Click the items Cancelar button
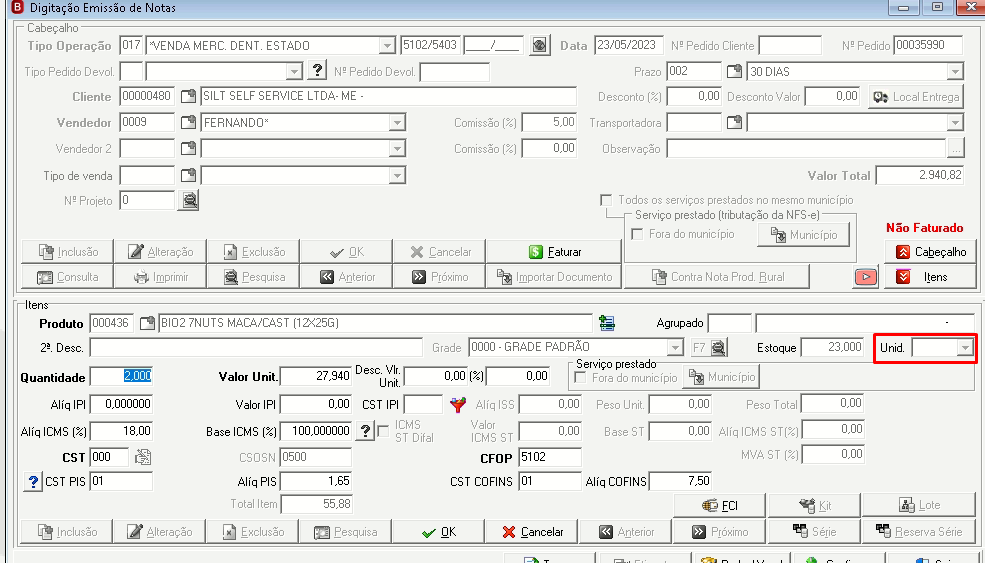Viewport: 985px width, 563px height. (532, 532)
